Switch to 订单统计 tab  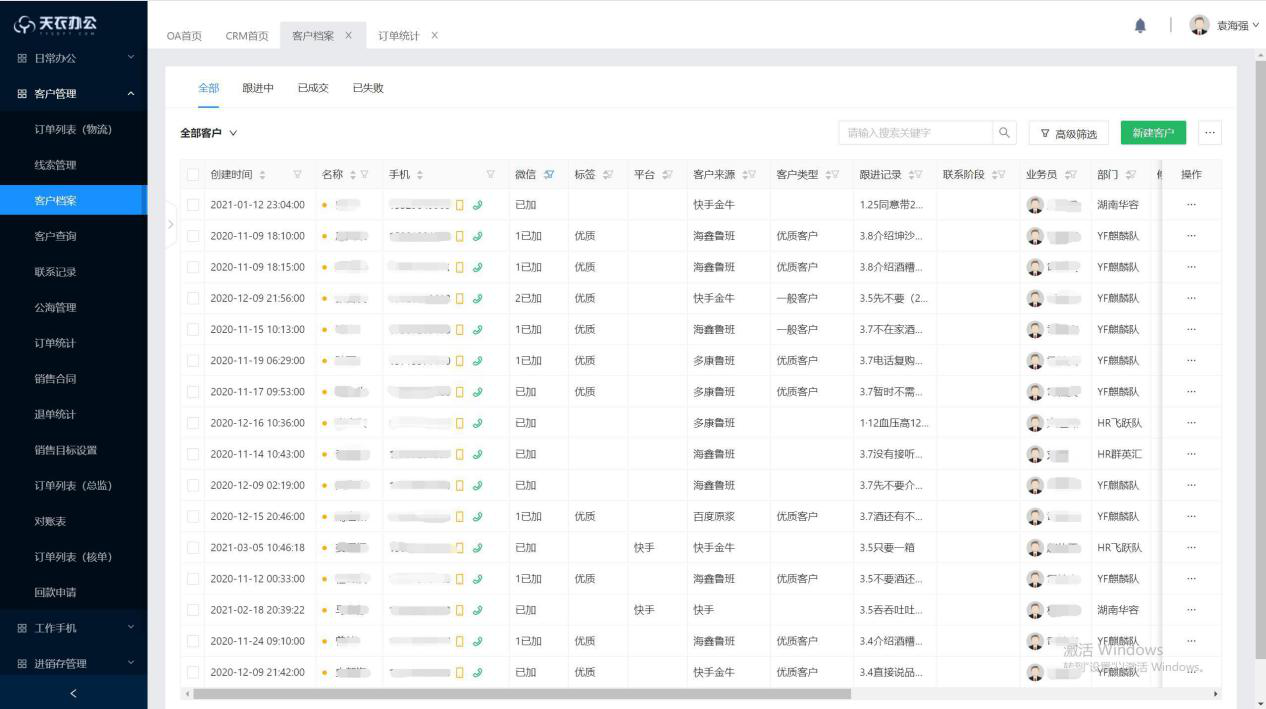click(399, 36)
